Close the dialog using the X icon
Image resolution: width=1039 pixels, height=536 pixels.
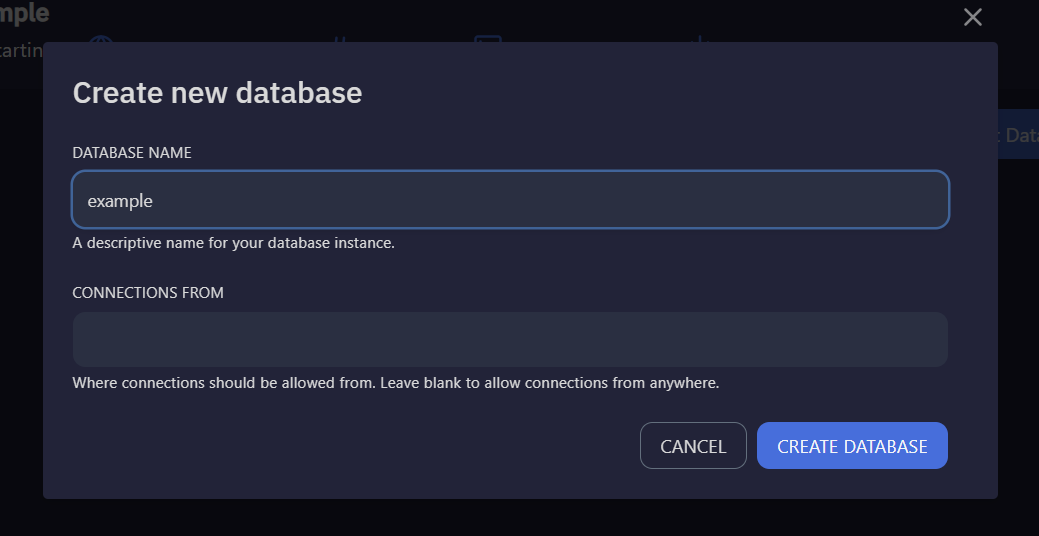972,17
